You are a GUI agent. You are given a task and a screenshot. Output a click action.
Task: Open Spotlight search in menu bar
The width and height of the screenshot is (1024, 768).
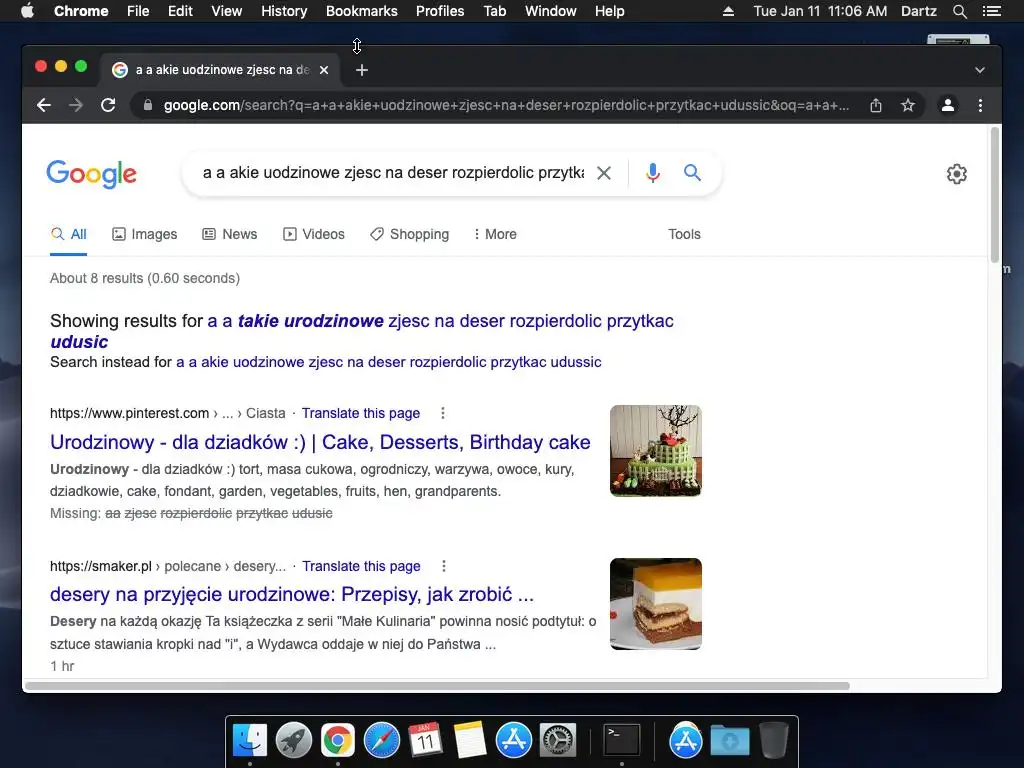pyautogui.click(x=959, y=11)
